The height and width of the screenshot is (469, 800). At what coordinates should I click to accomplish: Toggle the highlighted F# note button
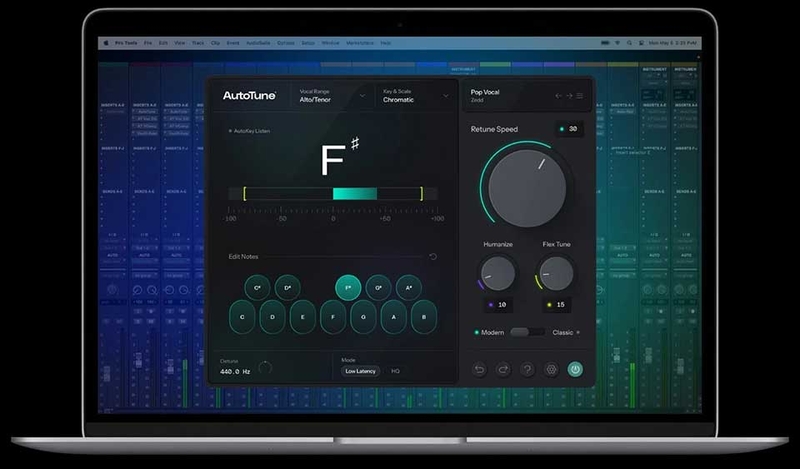348,288
